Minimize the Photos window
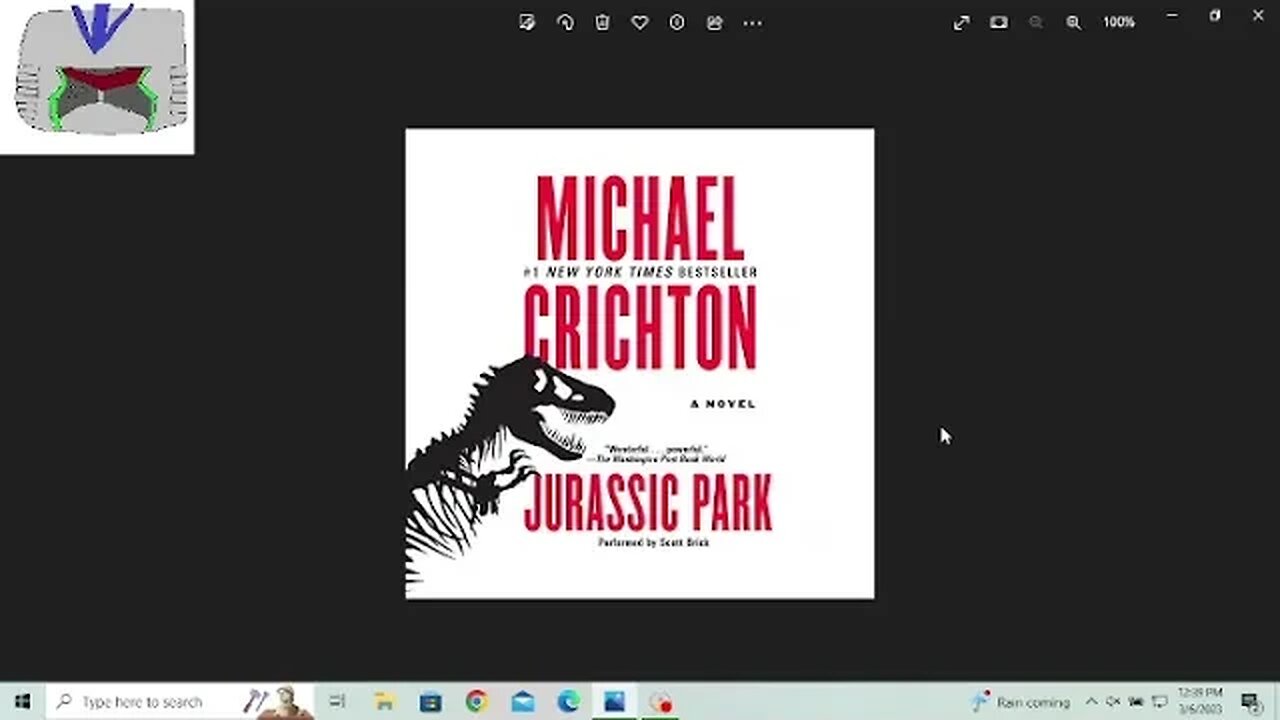Image resolution: width=1280 pixels, height=720 pixels. pos(1172,15)
